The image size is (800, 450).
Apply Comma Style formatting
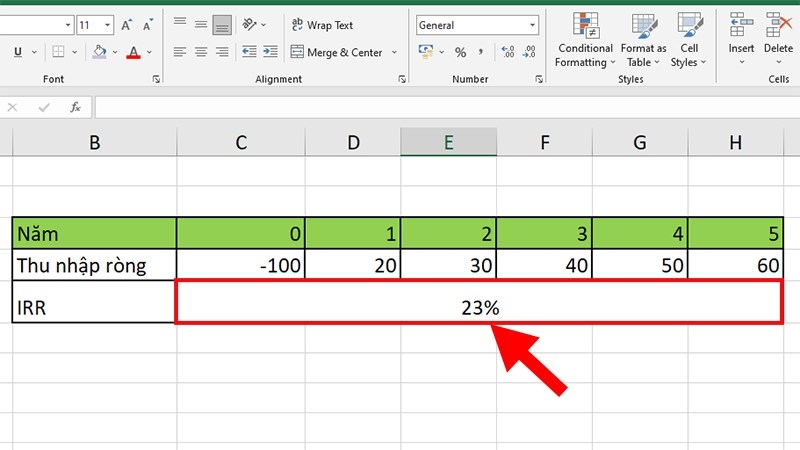click(481, 52)
